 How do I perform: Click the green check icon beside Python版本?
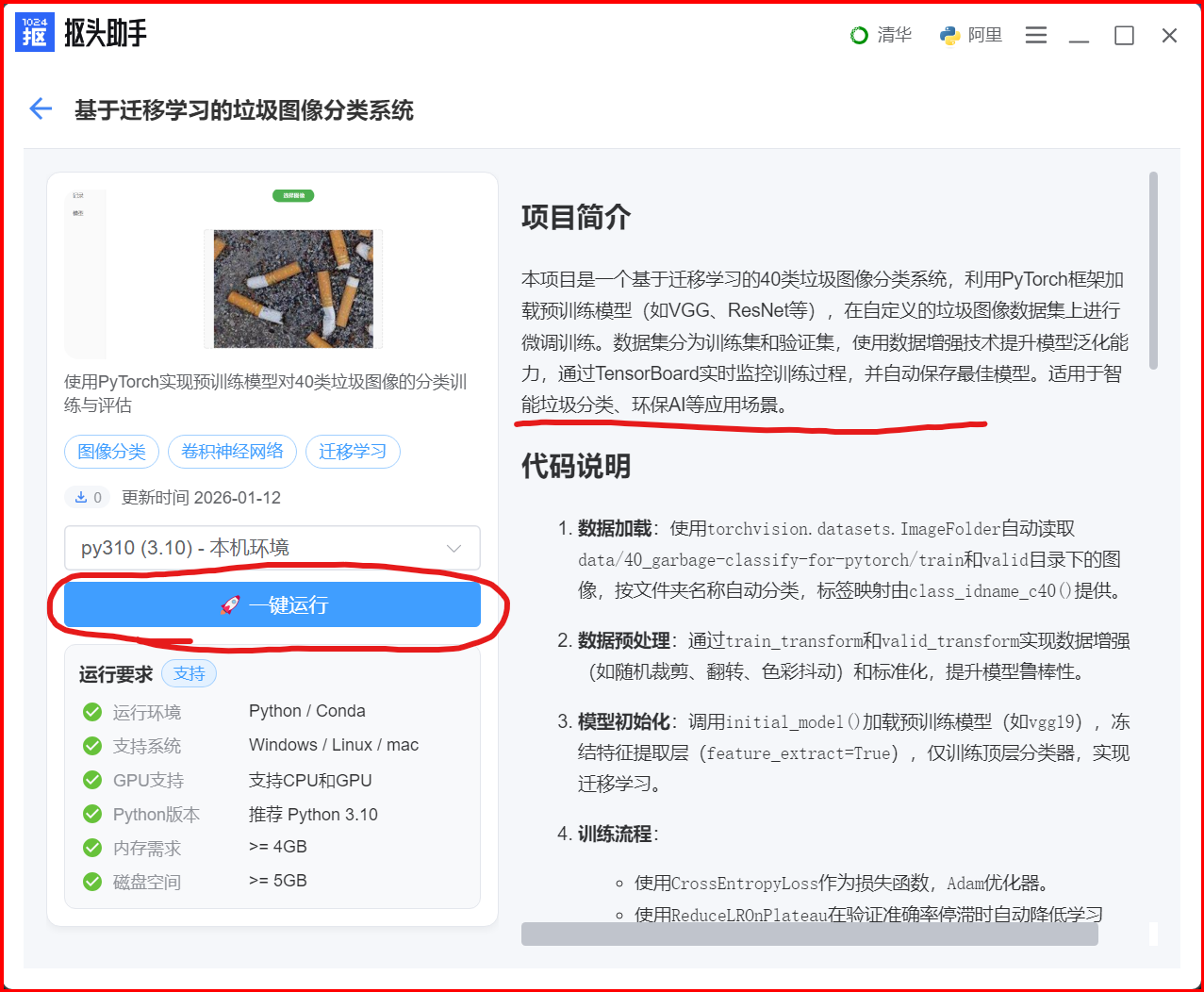coord(92,814)
